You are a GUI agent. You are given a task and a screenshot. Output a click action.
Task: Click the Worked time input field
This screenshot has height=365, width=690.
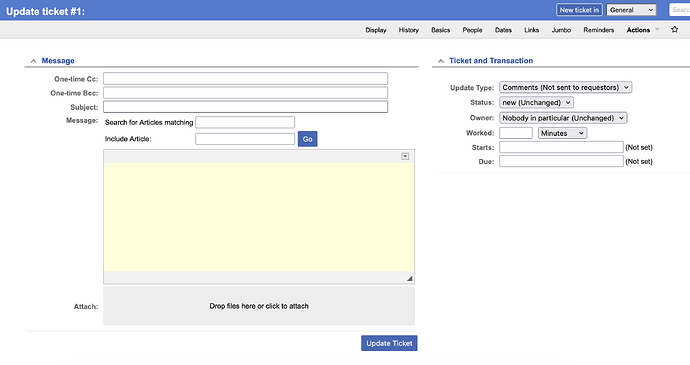tap(516, 133)
